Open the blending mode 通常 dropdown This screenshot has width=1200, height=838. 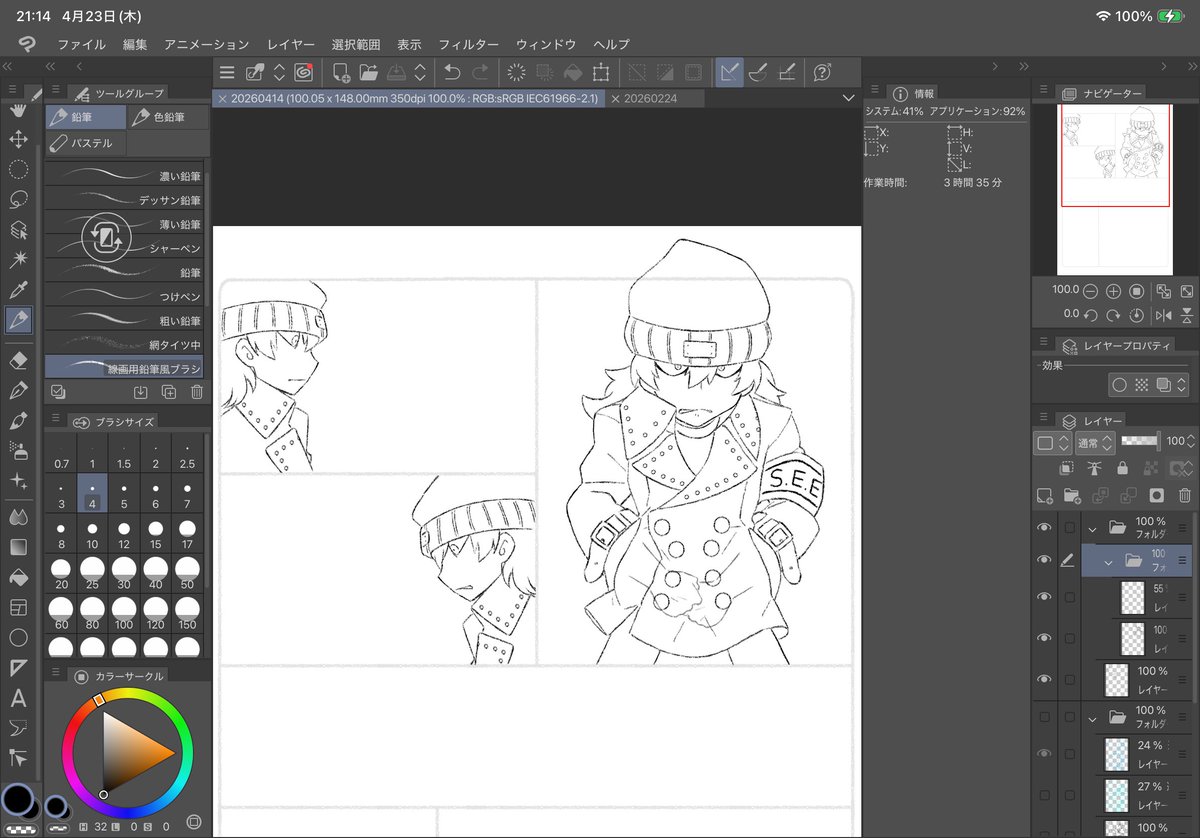(1093, 442)
